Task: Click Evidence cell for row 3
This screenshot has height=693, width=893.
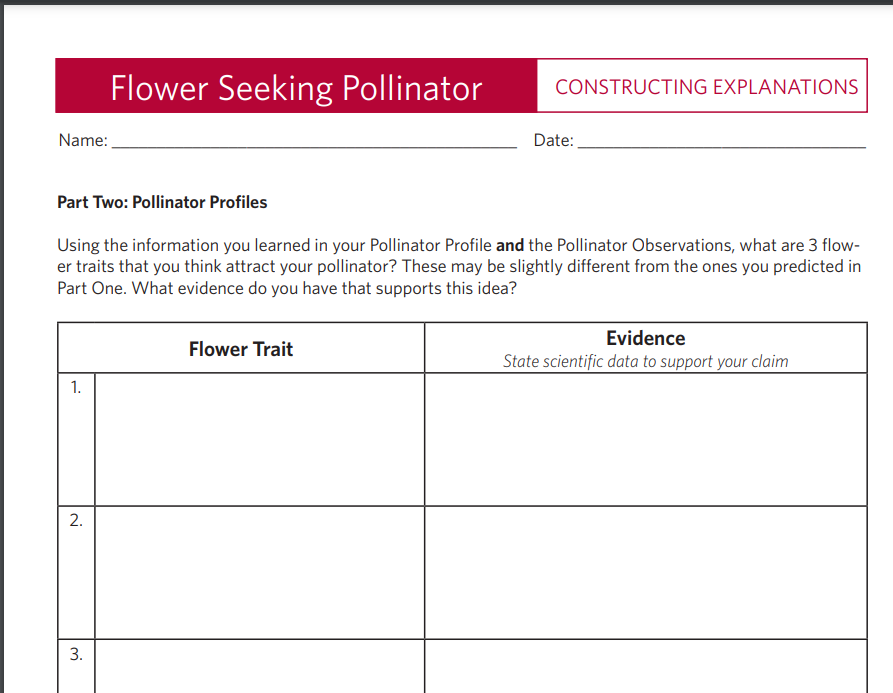Action: click(646, 666)
